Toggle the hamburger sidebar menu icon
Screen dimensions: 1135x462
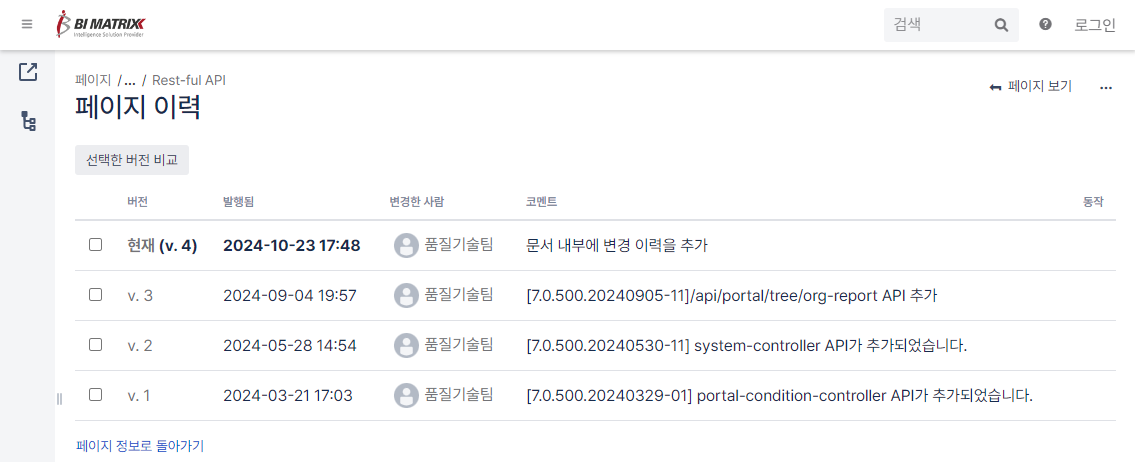[x=27, y=24]
